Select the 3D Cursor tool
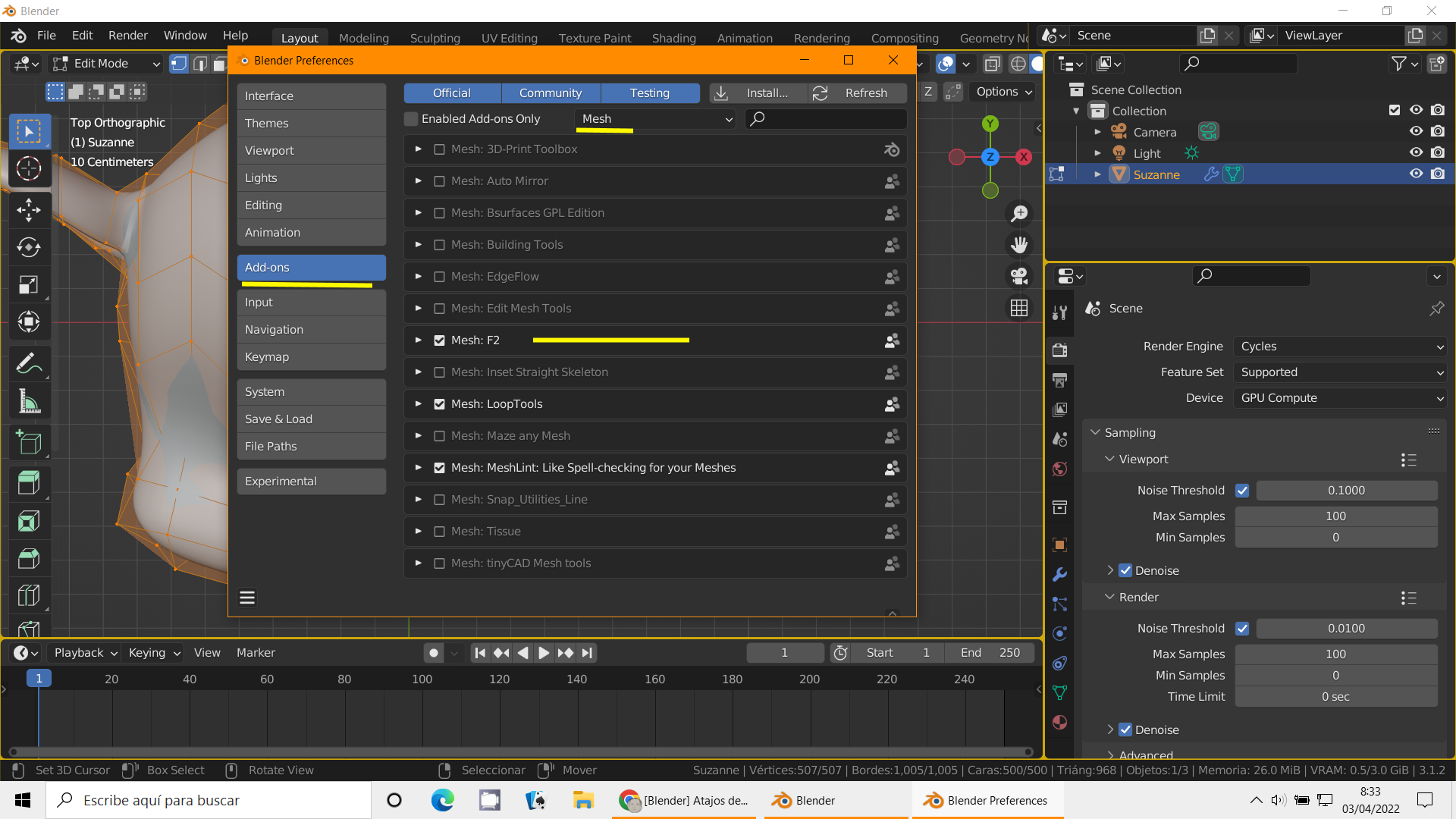Viewport: 1456px width, 819px height. [x=29, y=168]
